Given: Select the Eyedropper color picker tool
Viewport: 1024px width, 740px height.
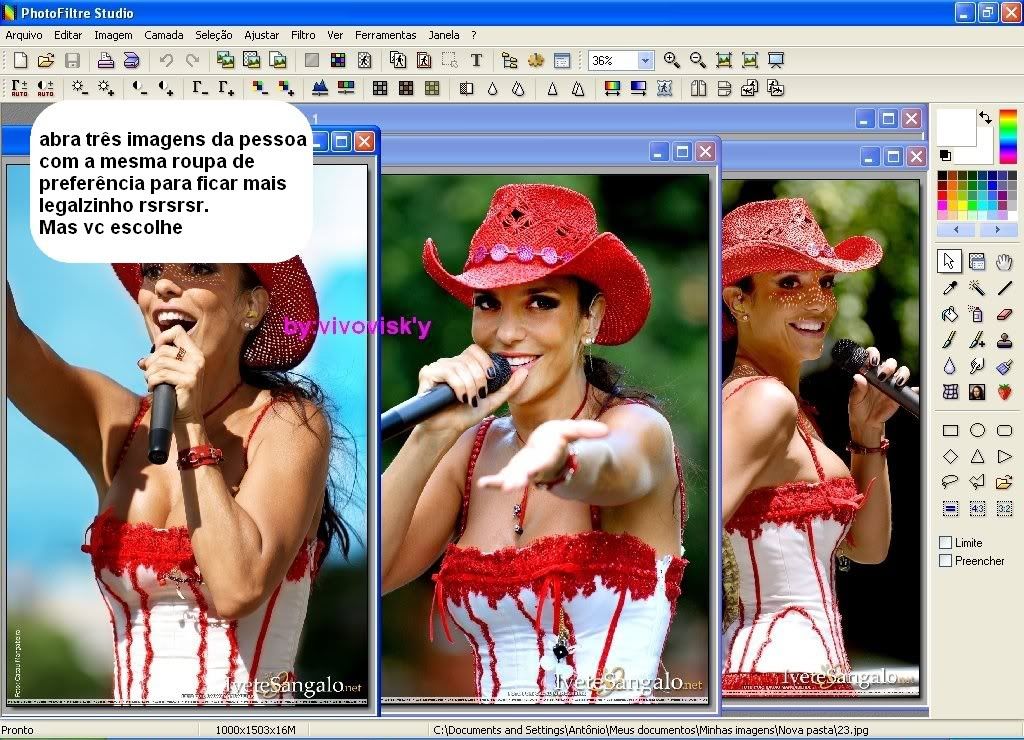Looking at the screenshot, I should (x=950, y=288).
